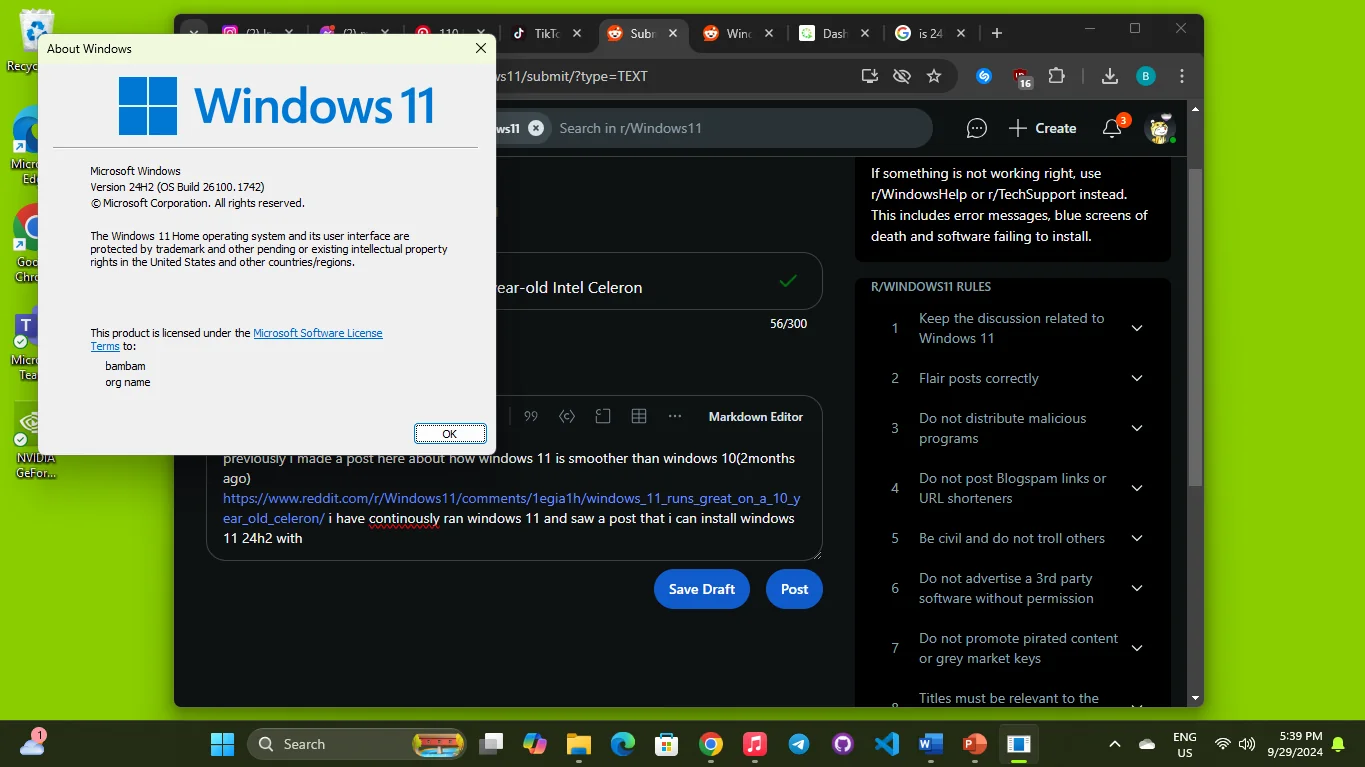1365x767 pixels.
Task: Expand rule 3 Do not distribute malicious programs
Action: pos(1136,428)
